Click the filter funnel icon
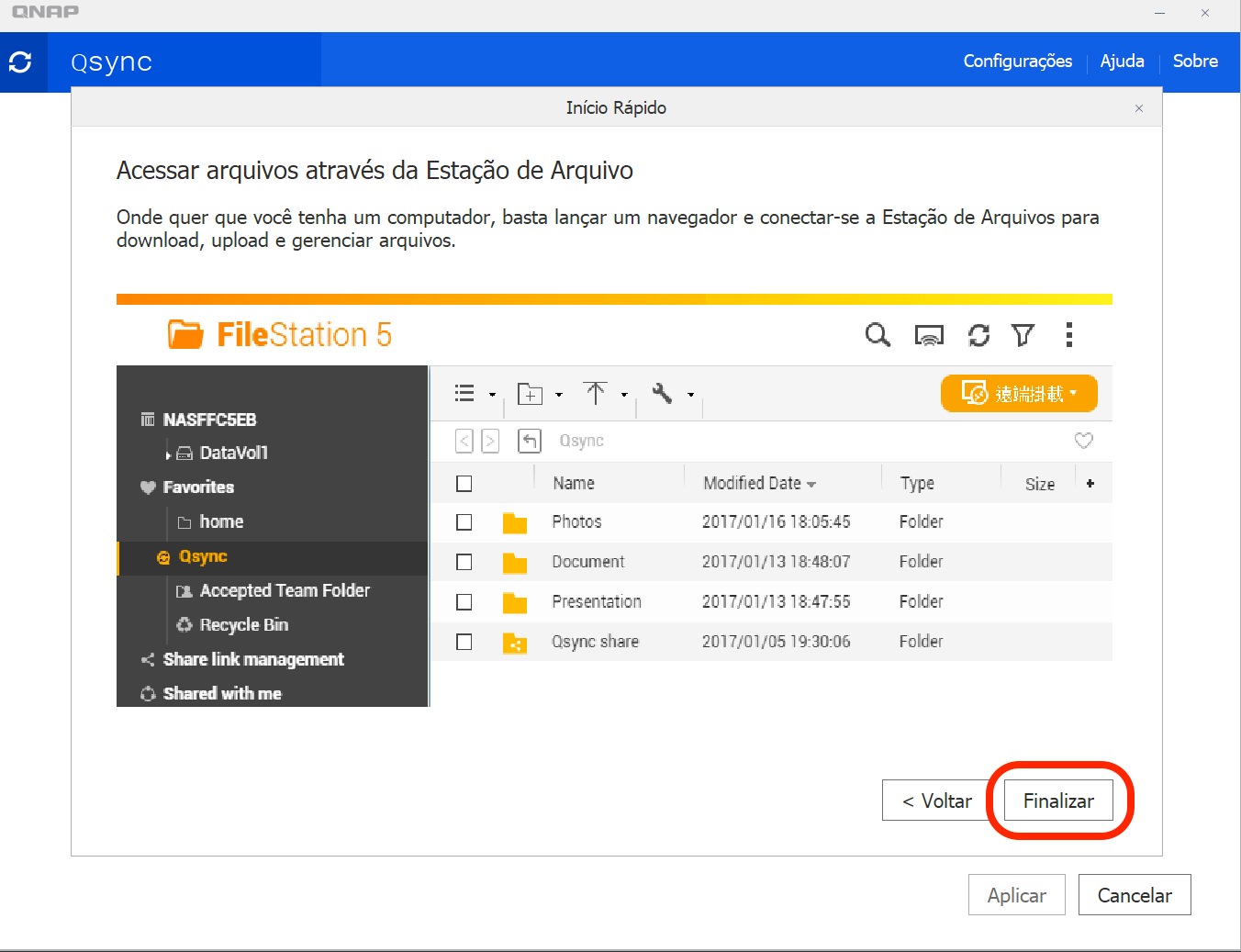Screen dimensions: 1241x952 1023,336
